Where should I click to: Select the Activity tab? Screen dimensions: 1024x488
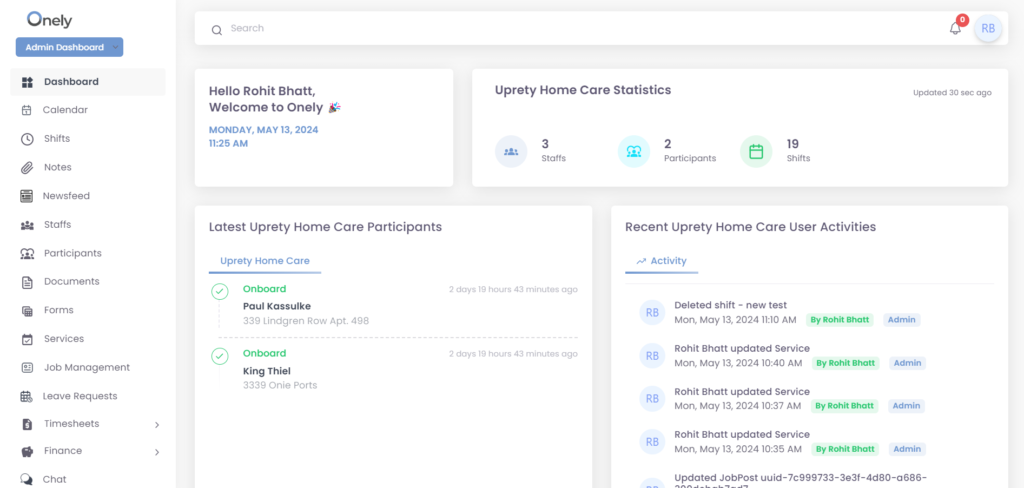(x=661, y=261)
